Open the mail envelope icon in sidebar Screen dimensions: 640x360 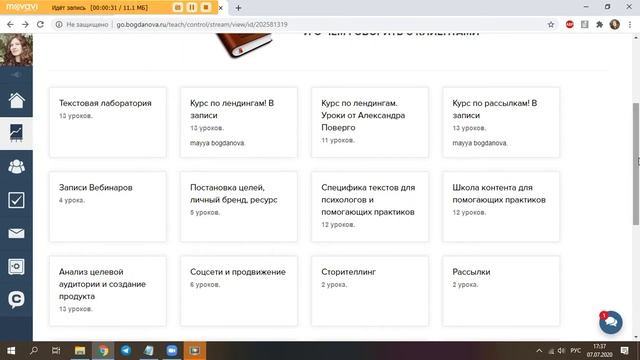tap(16, 233)
